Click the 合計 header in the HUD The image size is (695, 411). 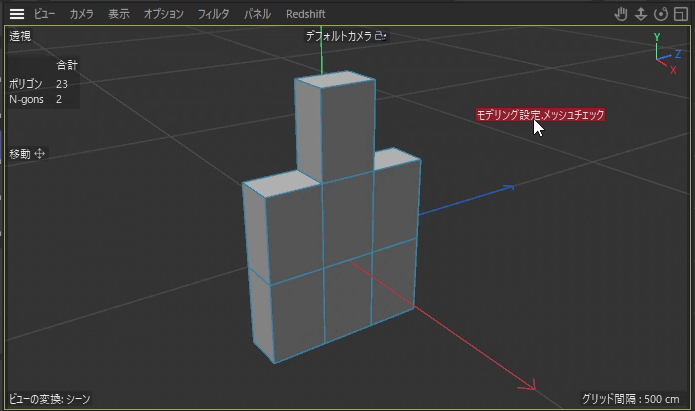pyautogui.click(x=67, y=65)
